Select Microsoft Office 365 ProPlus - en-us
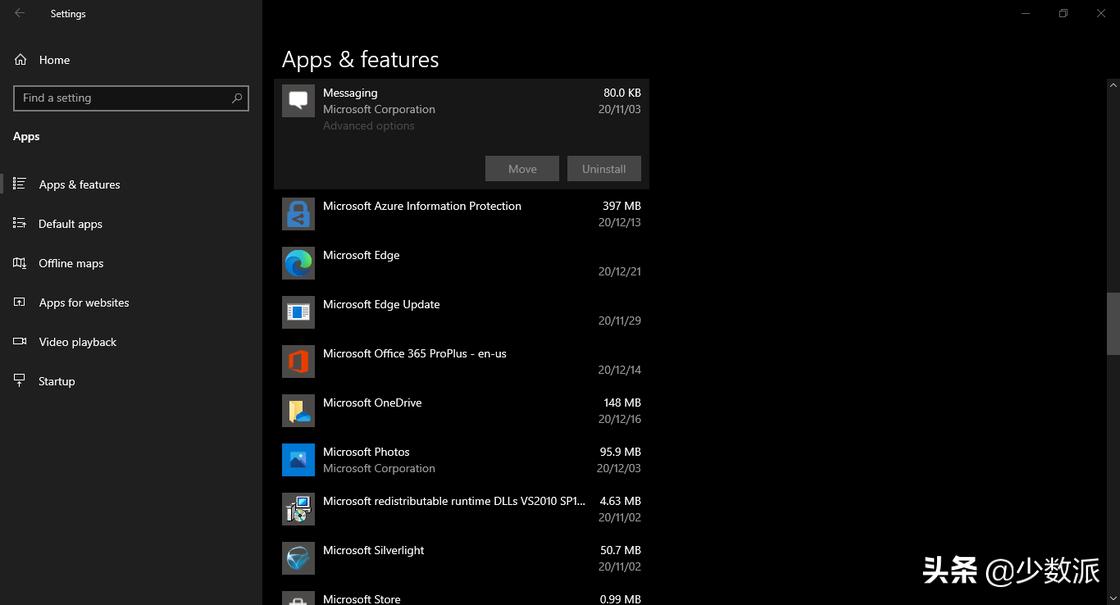 pos(461,361)
